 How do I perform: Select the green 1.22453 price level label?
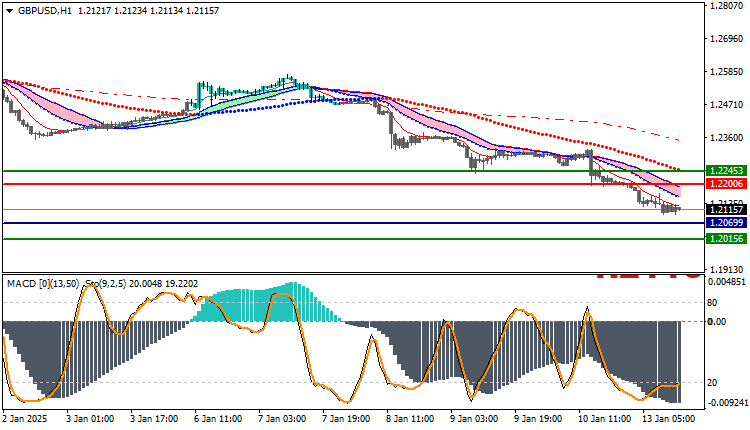[x=726, y=171]
